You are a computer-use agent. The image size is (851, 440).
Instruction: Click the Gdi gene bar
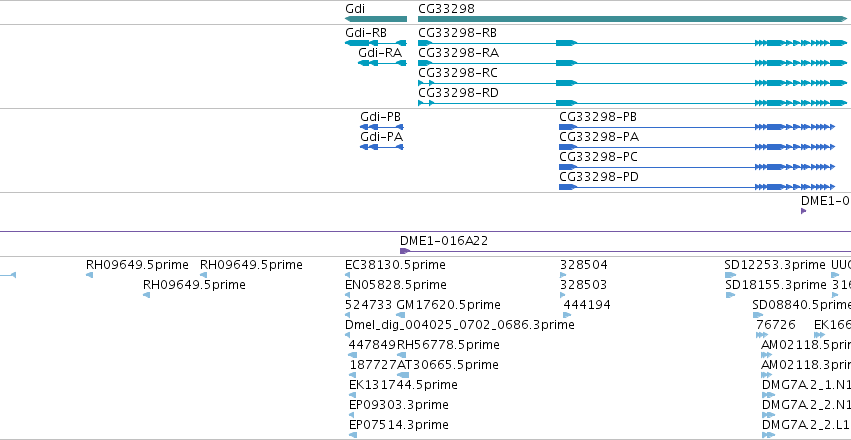point(376,19)
